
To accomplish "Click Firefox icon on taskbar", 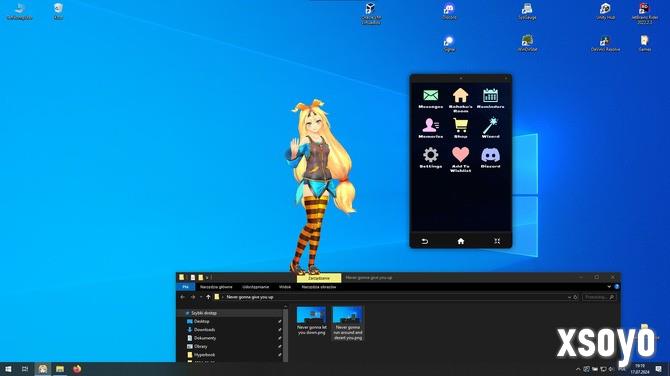I will [77, 369].
